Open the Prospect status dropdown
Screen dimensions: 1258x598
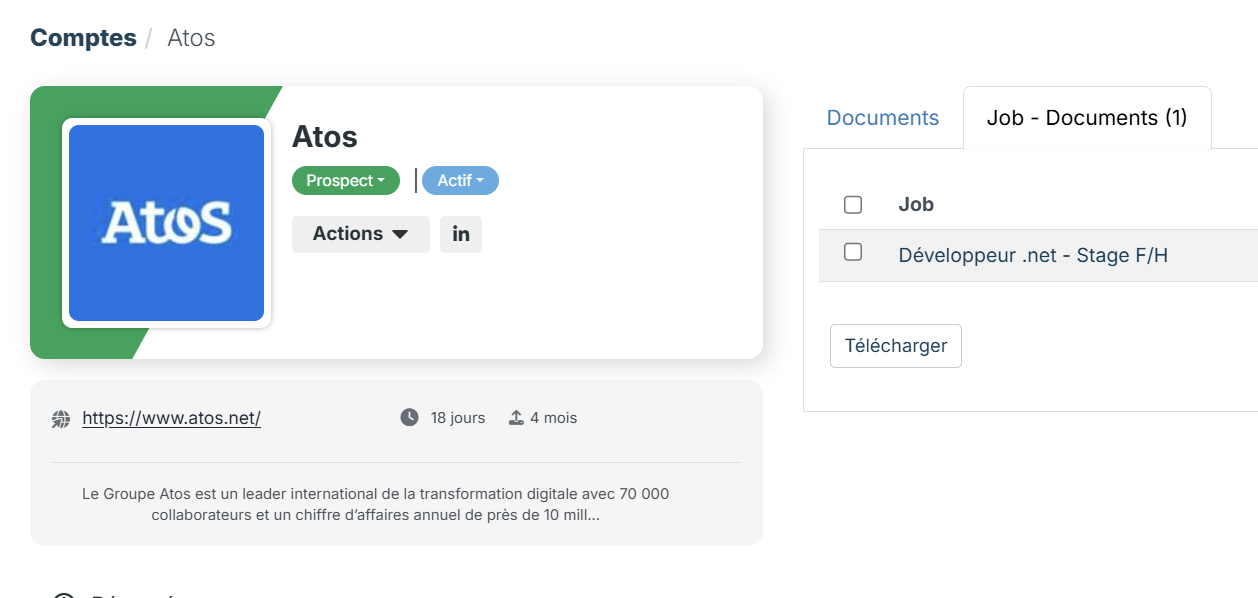click(x=346, y=181)
